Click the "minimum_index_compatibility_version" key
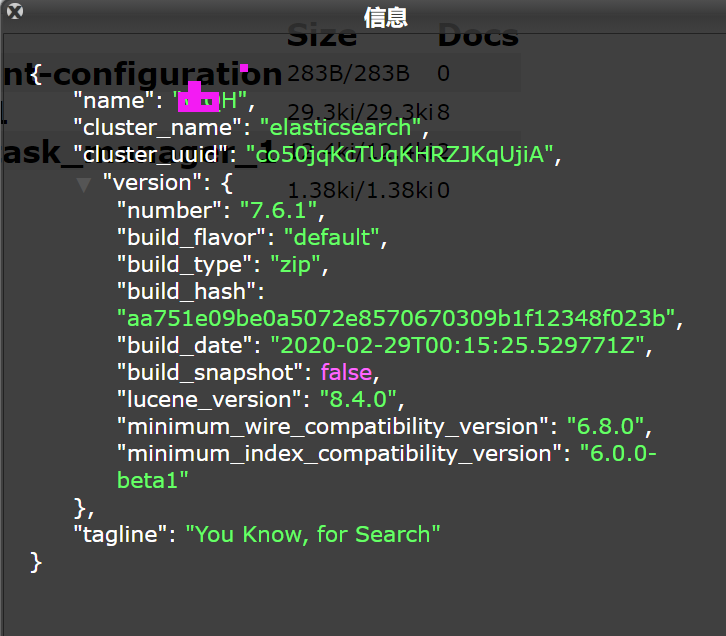 coord(339,454)
